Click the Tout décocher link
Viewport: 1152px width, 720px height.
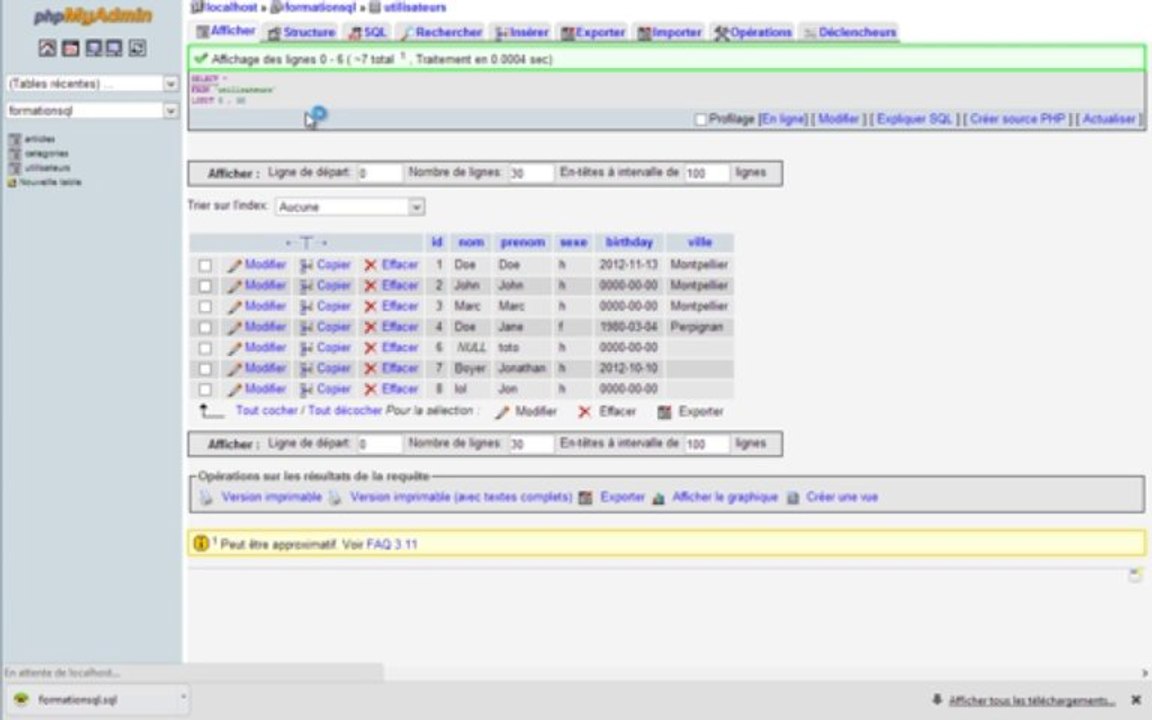pyautogui.click(x=345, y=411)
